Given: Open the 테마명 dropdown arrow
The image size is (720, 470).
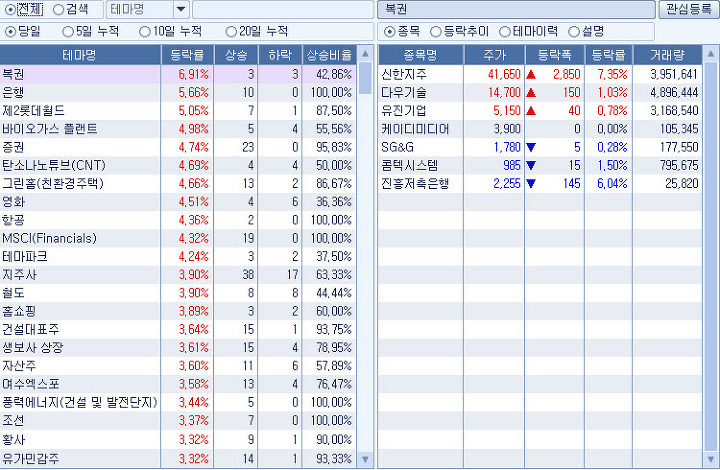Looking at the screenshot, I should click(x=181, y=9).
